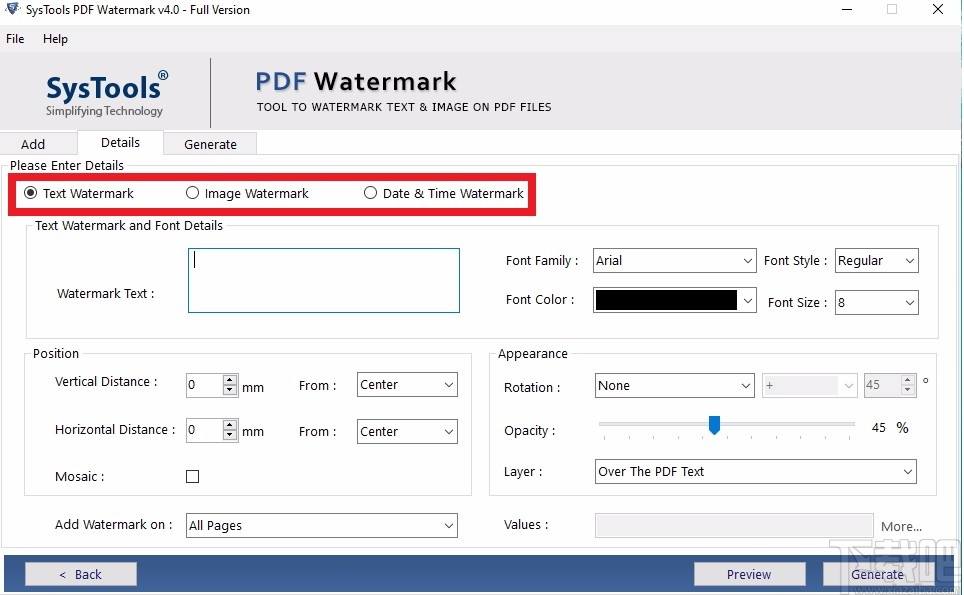The height and width of the screenshot is (595, 964).
Task: Enable Date & Time Watermark
Action: click(370, 193)
